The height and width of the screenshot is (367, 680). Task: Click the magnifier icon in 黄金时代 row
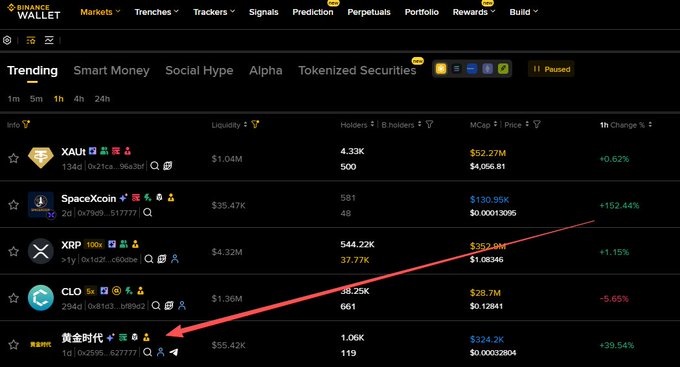147,352
